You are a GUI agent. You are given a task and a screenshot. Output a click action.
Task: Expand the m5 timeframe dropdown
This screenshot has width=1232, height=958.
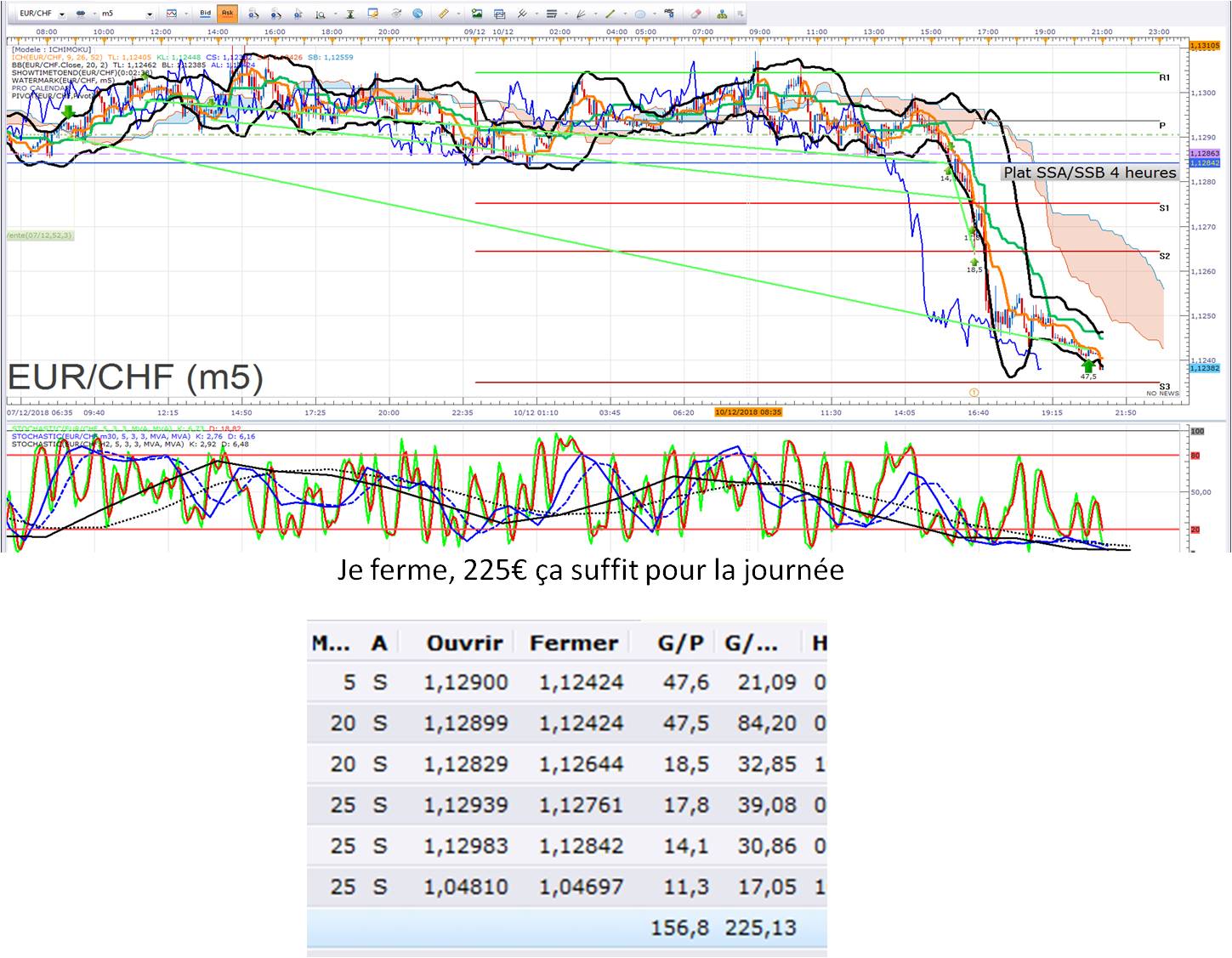click(150, 14)
